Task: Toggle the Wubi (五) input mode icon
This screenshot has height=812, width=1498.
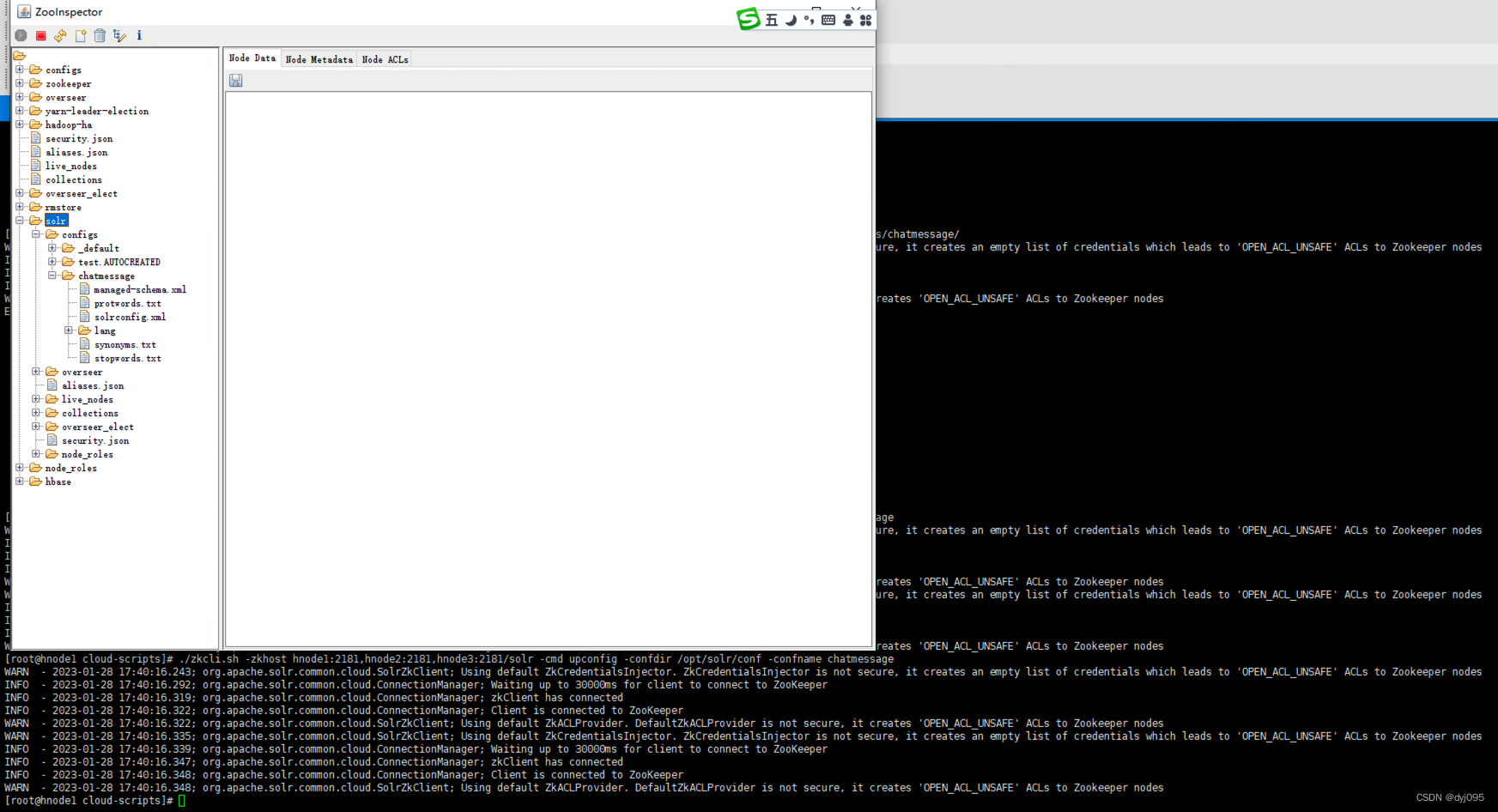Action: pyautogui.click(x=772, y=20)
